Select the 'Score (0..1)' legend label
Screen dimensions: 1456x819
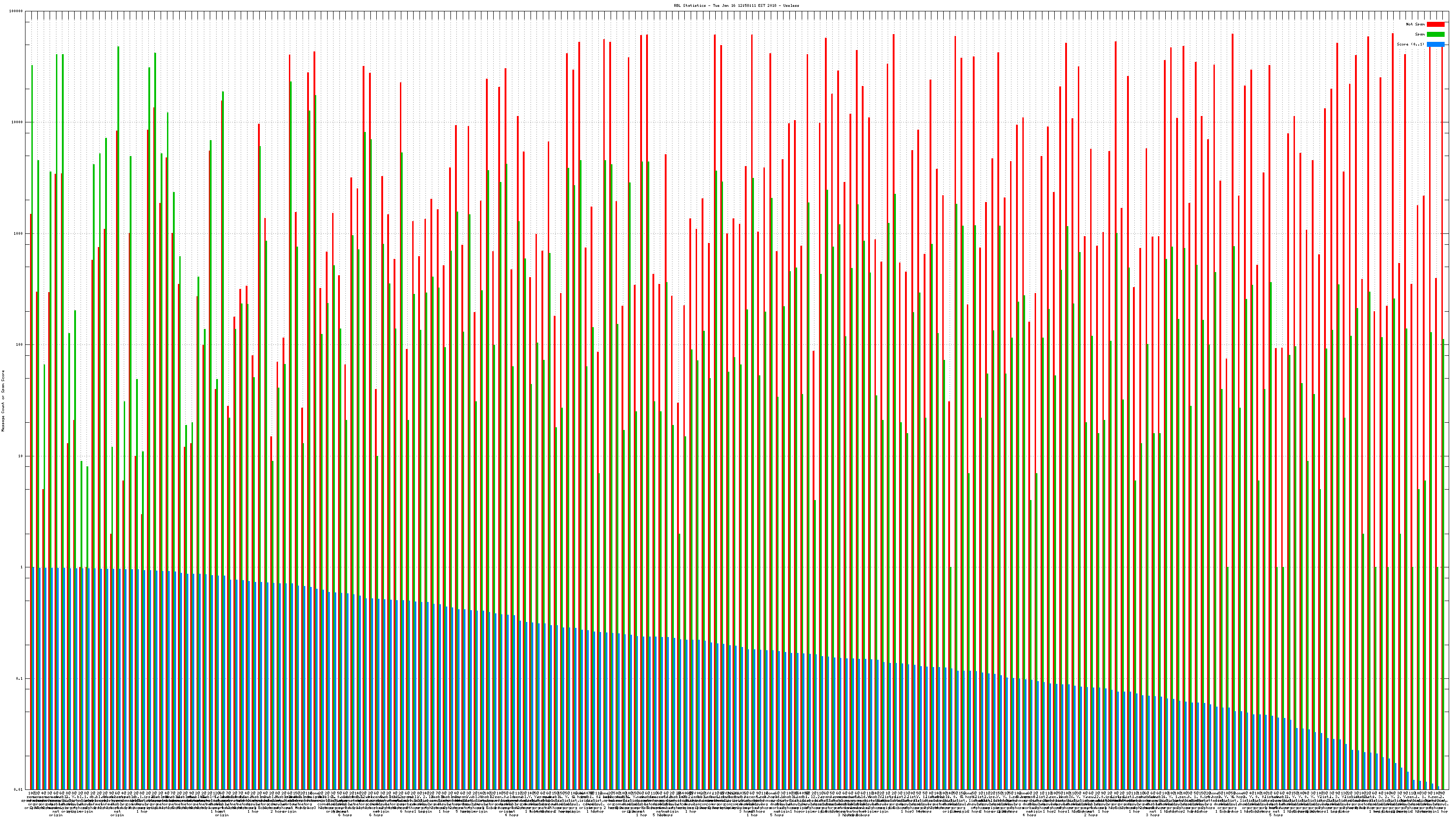(x=1410, y=44)
